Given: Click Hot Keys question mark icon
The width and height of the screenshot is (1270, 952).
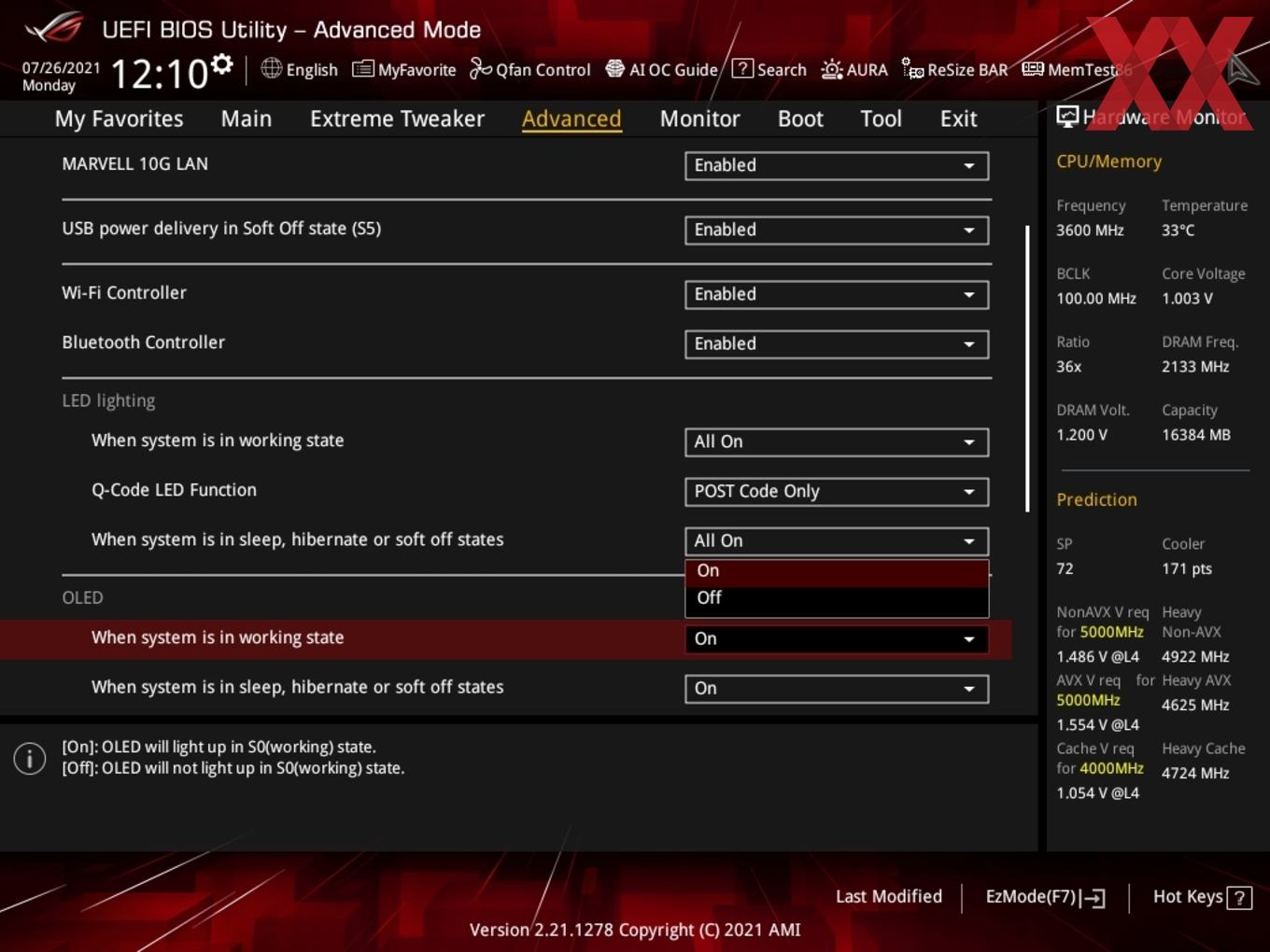Looking at the screenshot, I should 1239,898.
